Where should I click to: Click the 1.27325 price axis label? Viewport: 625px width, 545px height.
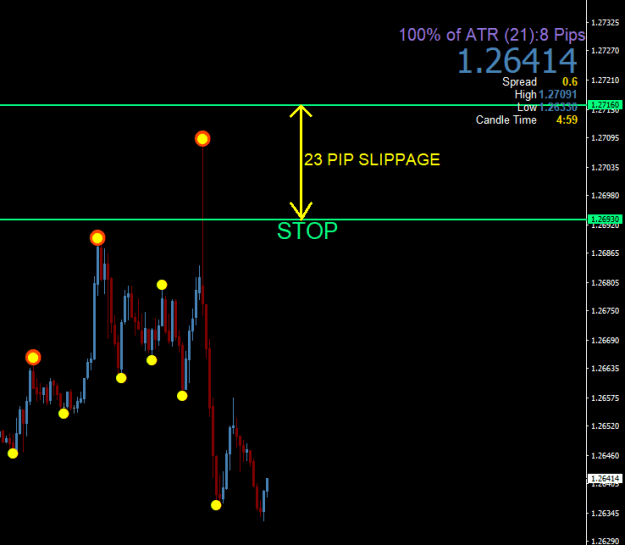(x=605, y=23)
